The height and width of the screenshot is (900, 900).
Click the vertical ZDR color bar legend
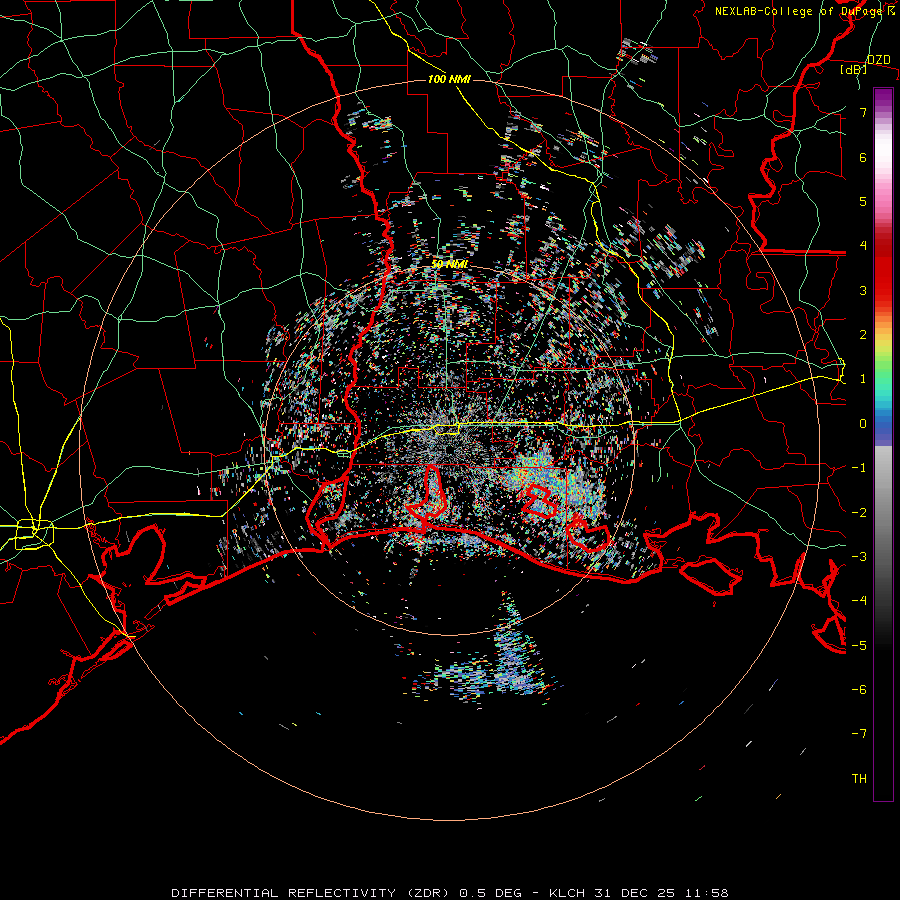(883, 444)
